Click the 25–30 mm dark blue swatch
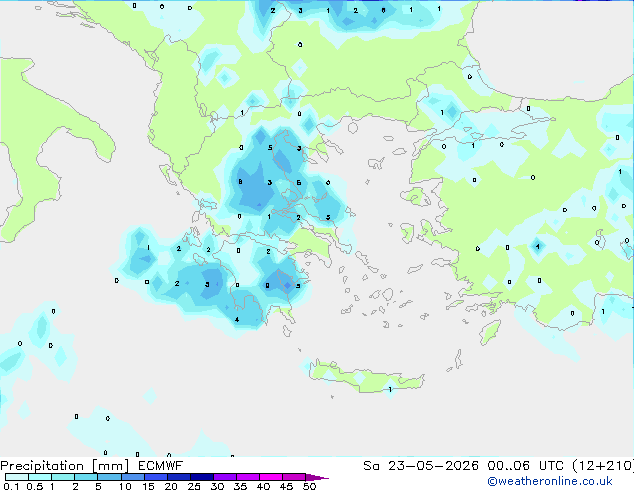 [x=201, y=477]
